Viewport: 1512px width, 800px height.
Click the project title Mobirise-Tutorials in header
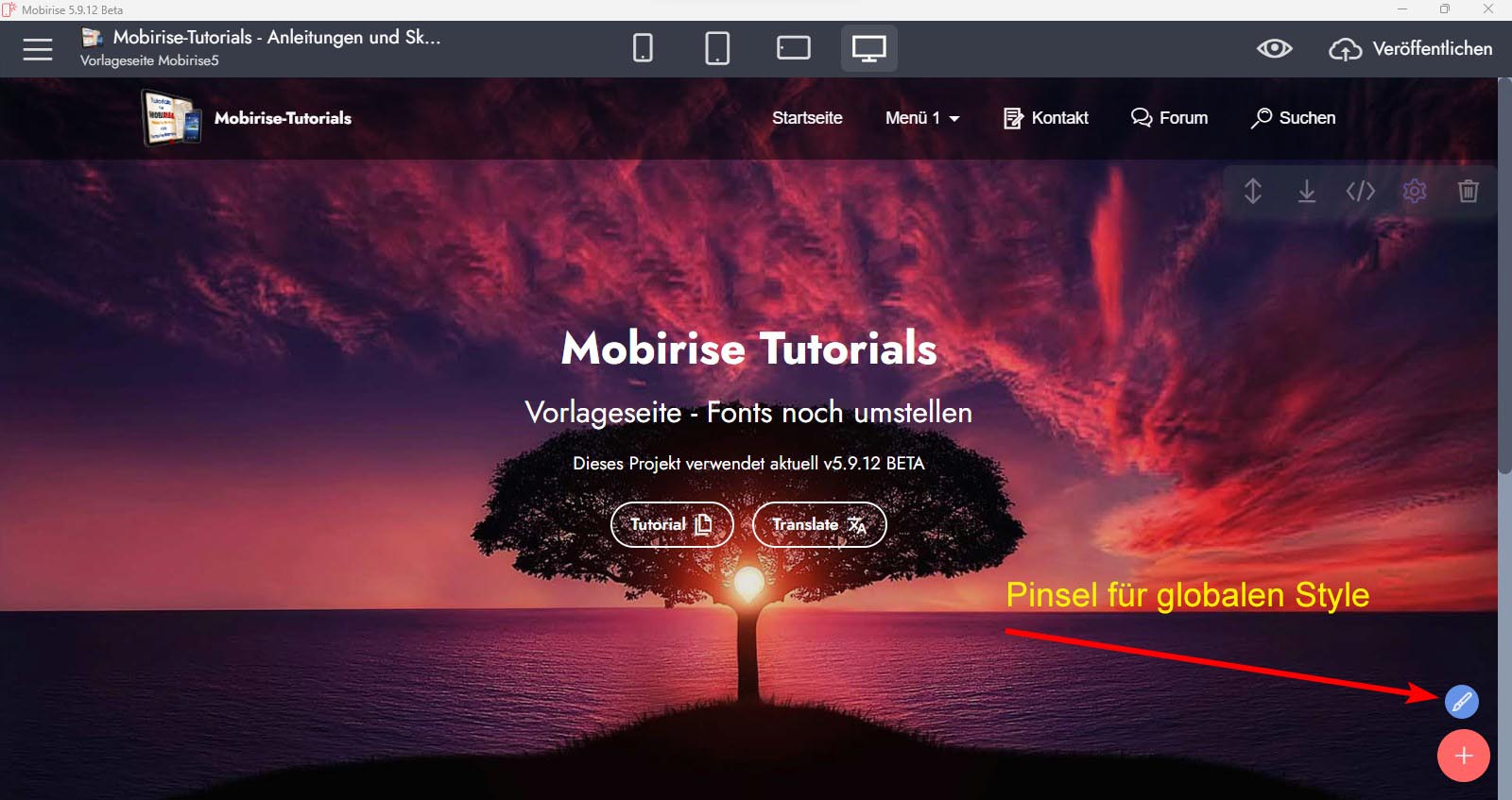277,37
